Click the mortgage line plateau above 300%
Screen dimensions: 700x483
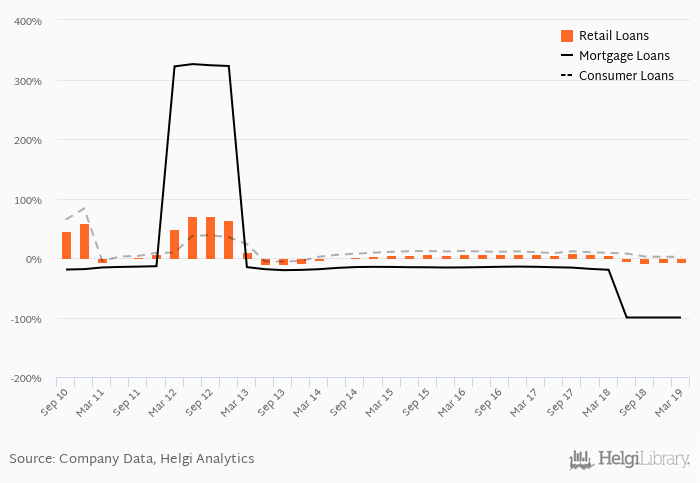pos(202,65)
